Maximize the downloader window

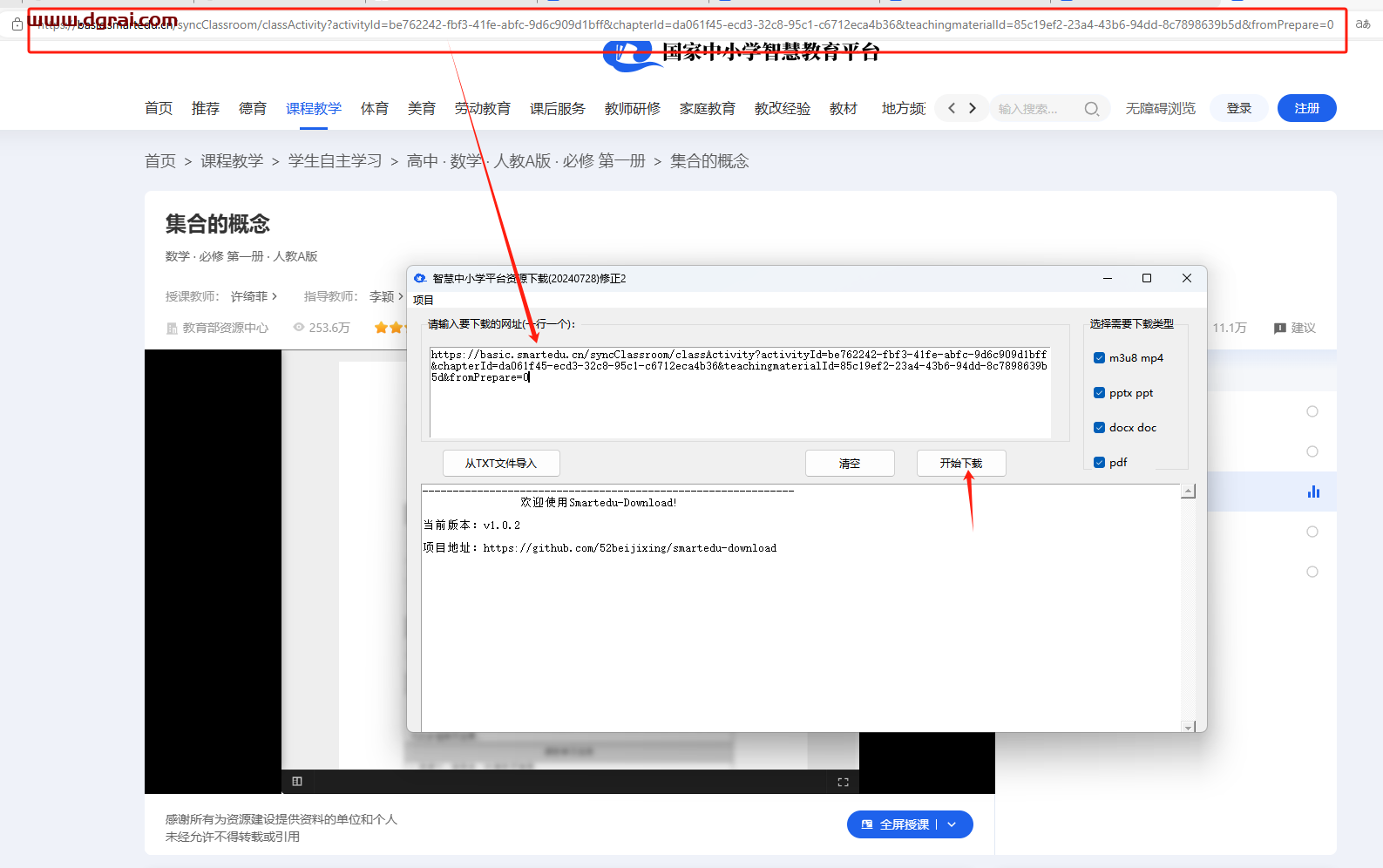tap(1147, 278)
